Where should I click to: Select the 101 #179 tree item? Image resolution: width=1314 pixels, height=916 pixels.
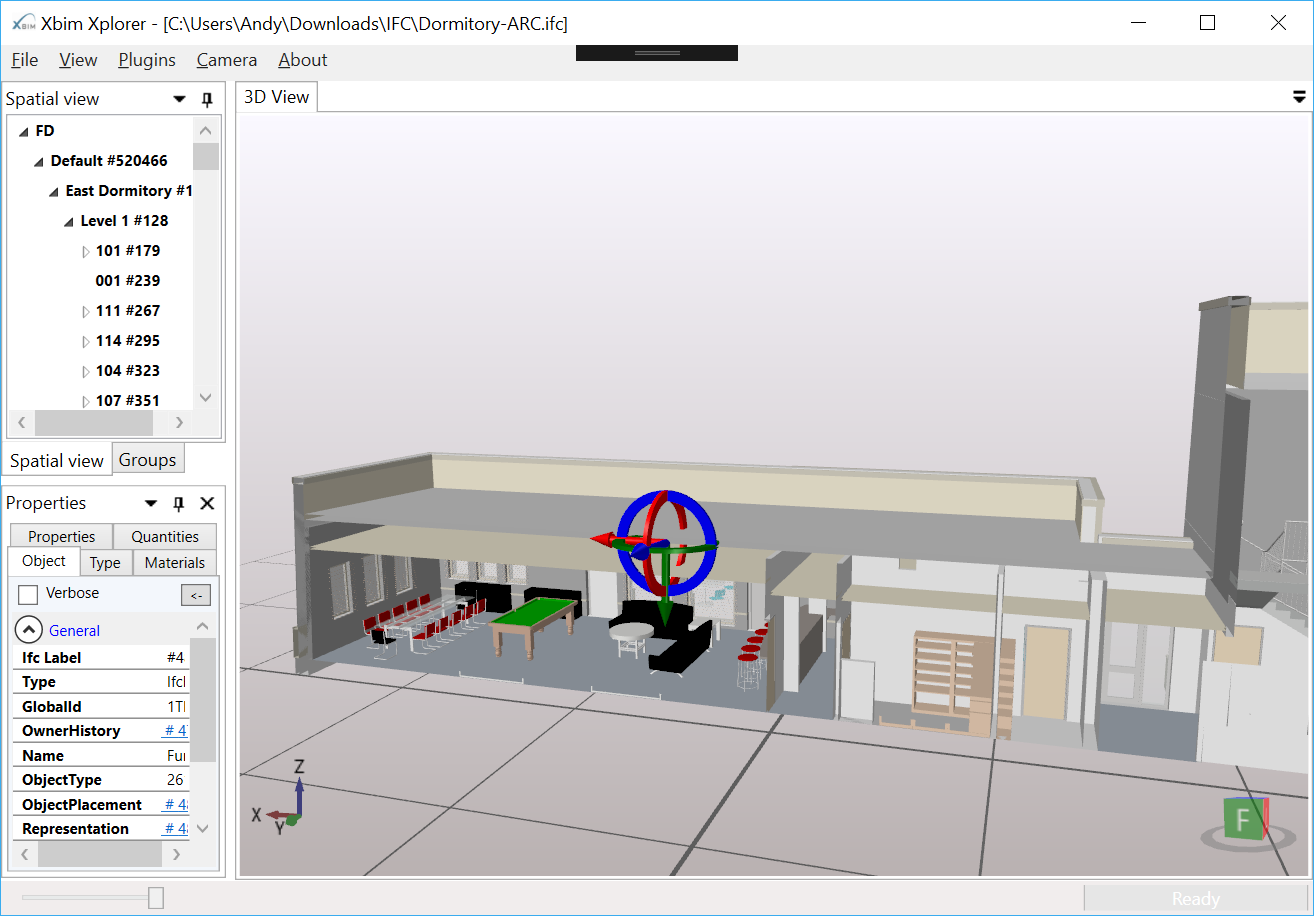pos(128,251)
